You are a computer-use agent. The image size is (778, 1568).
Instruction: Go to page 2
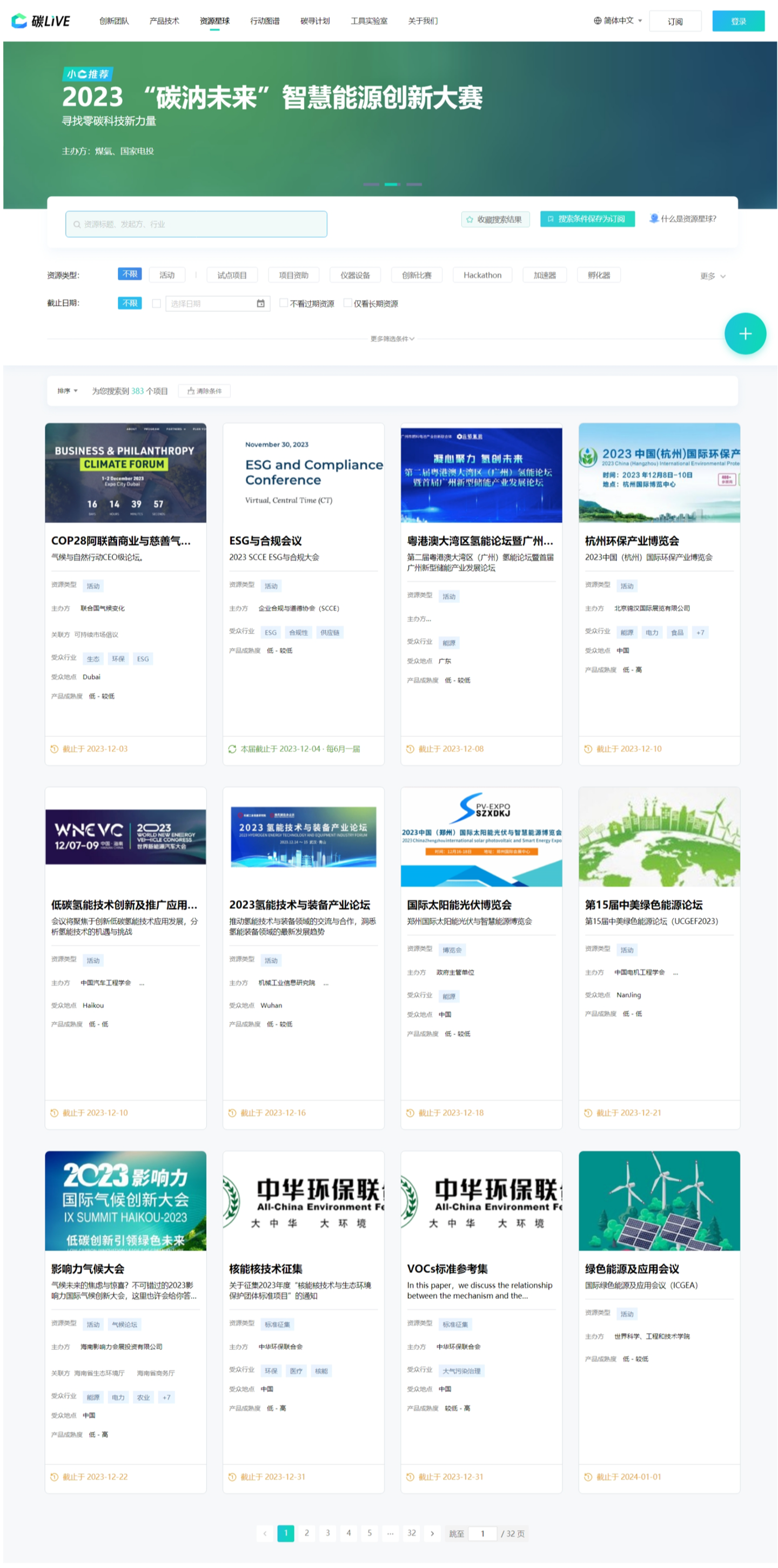[306, 1534]
